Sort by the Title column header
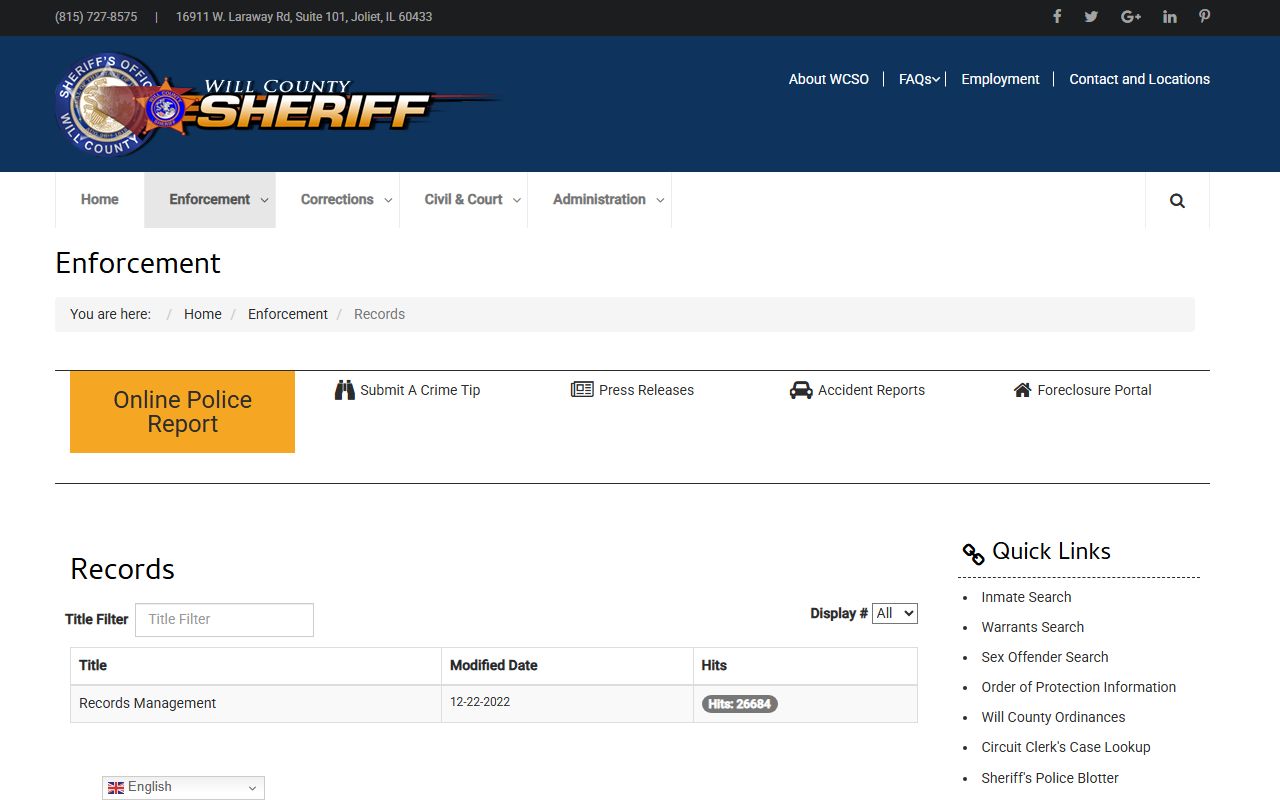Viewport: 1280px width, 800px height. [x=93, y=665]
